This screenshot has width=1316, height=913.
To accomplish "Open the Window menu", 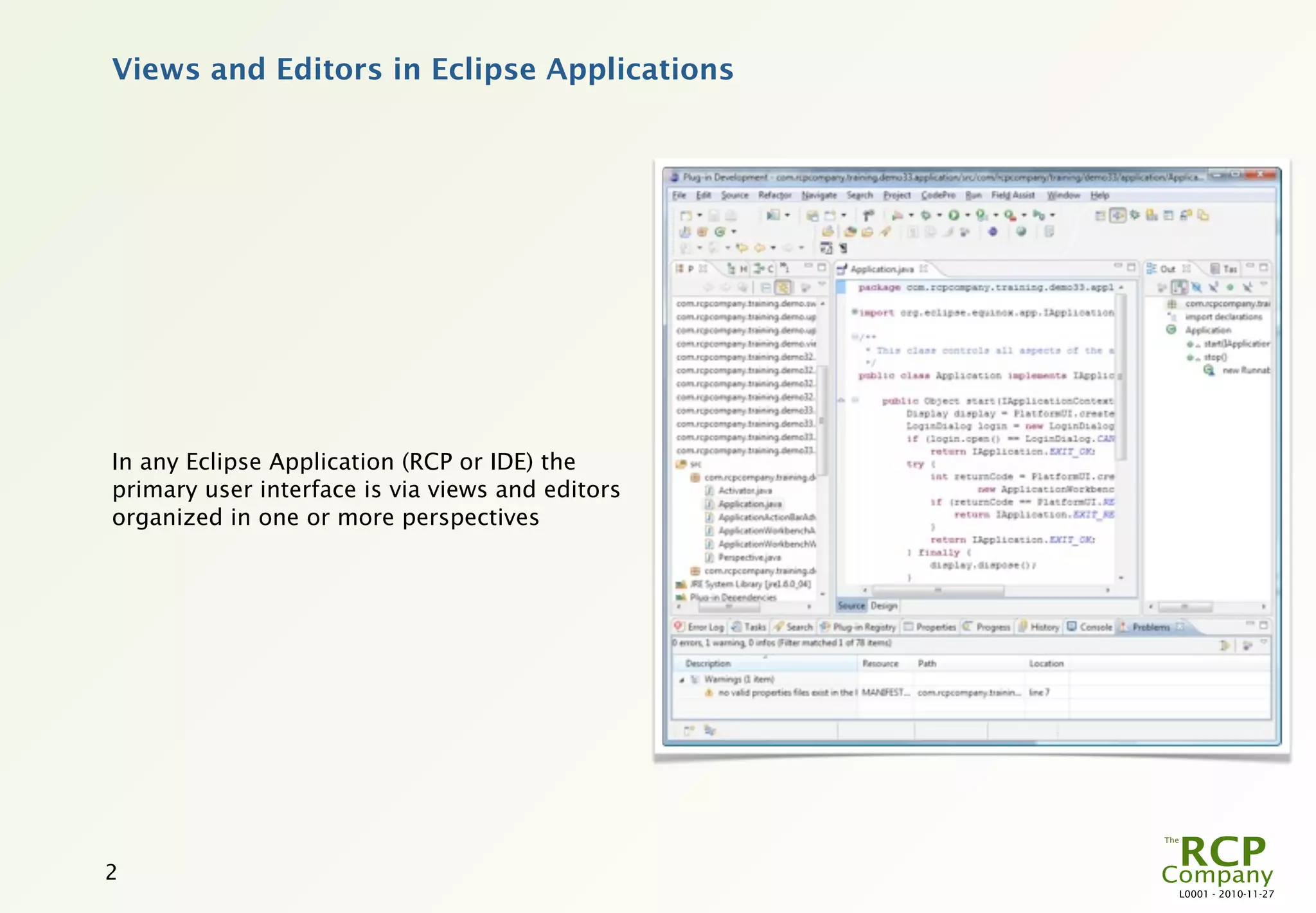I will (x=1063, y=195).
